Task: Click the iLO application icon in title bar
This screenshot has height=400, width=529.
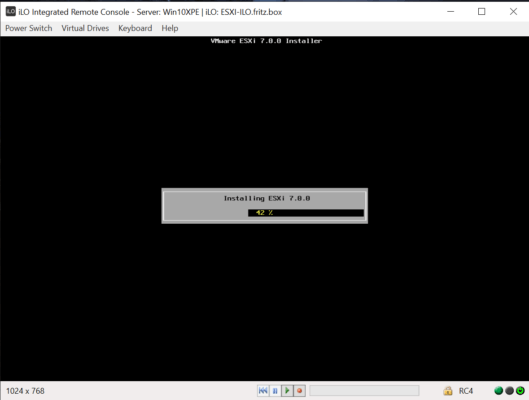Action: tap(10, 11)
